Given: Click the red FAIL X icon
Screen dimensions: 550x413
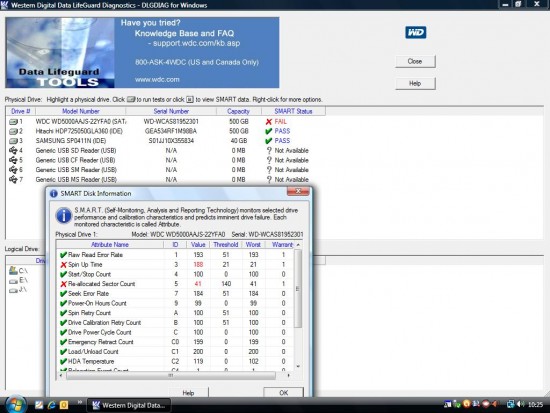Looking at the screenshot, I should coord(269,122).
